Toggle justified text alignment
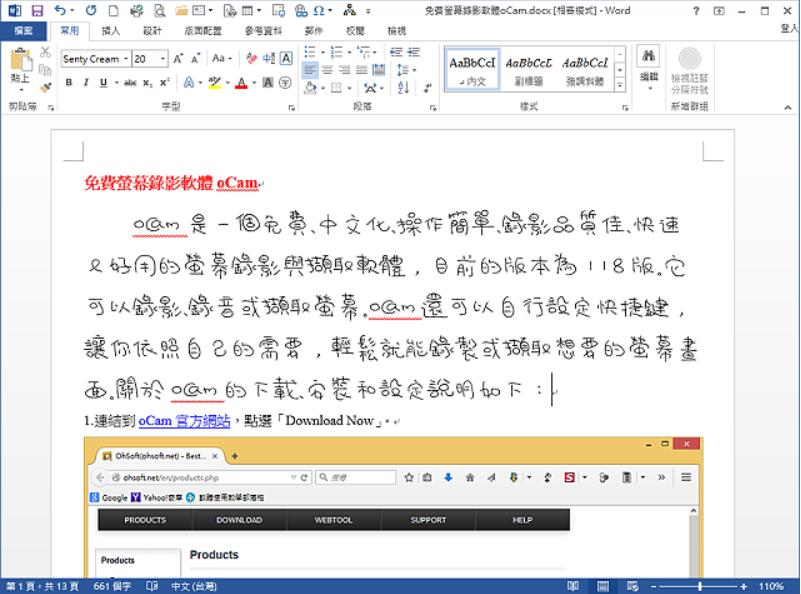 pyautogui.click(x=362, y=70)
